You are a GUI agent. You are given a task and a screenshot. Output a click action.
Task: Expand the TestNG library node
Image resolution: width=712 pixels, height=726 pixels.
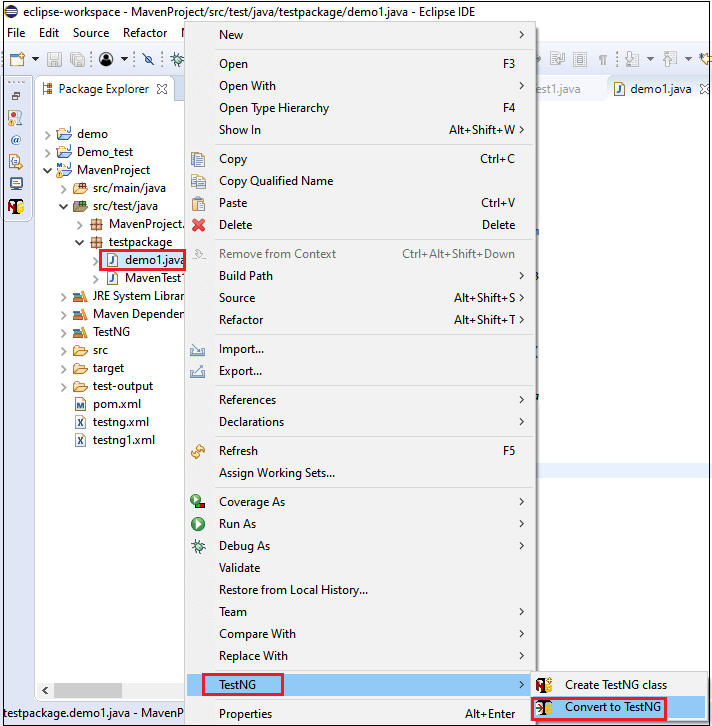click(x=64, y=333)
